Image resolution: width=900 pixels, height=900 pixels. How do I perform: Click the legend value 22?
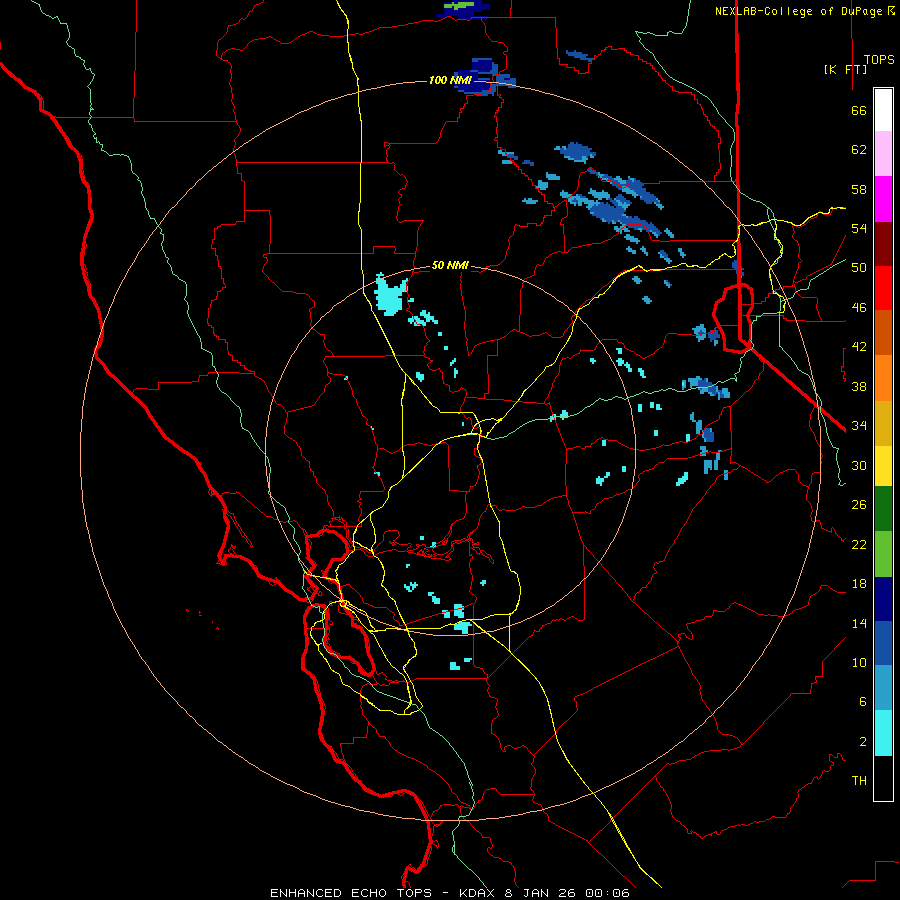(859, 544)
